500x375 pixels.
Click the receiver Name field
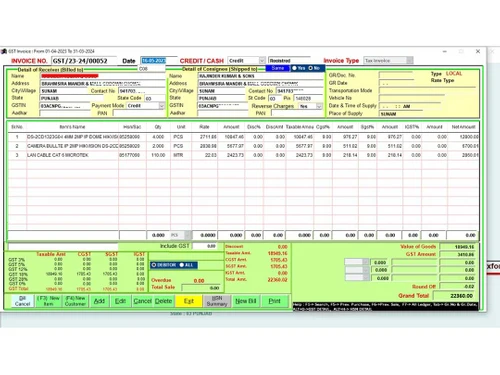pos(103,76)
